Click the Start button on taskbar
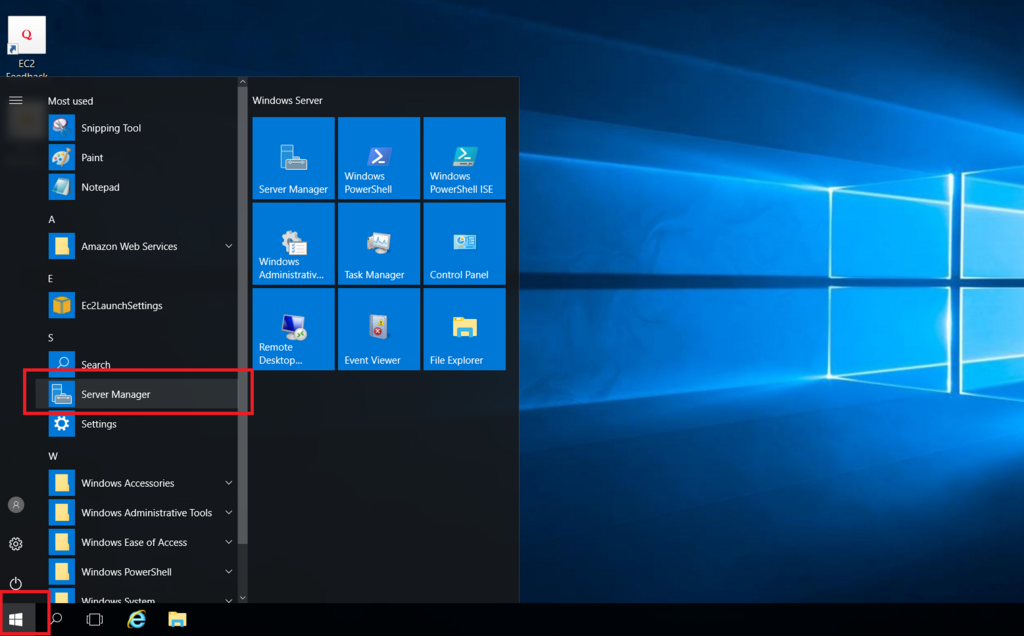Screen dimensions: 1024x636 [x=16, y=619]
